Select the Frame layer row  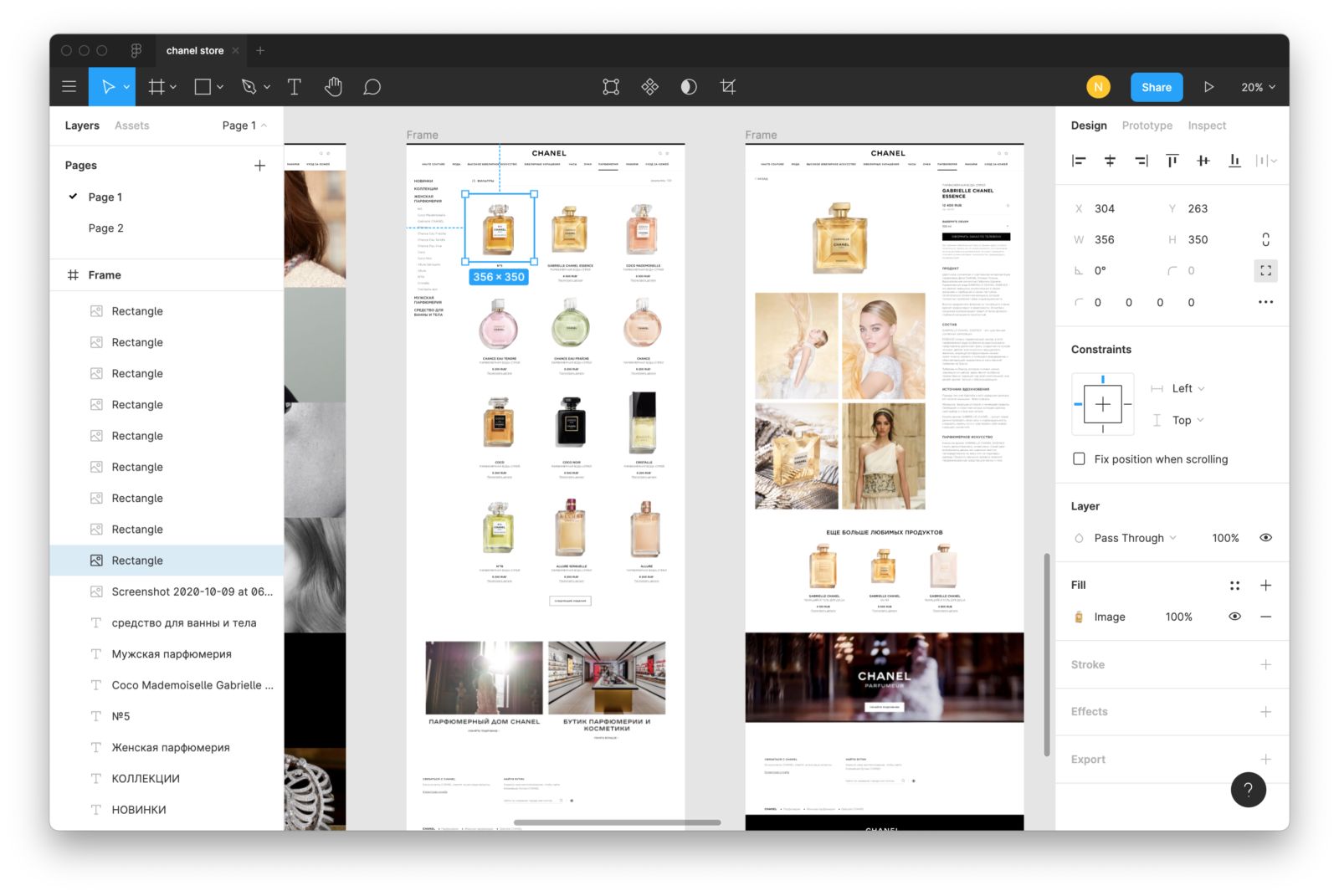pos(167,275)
